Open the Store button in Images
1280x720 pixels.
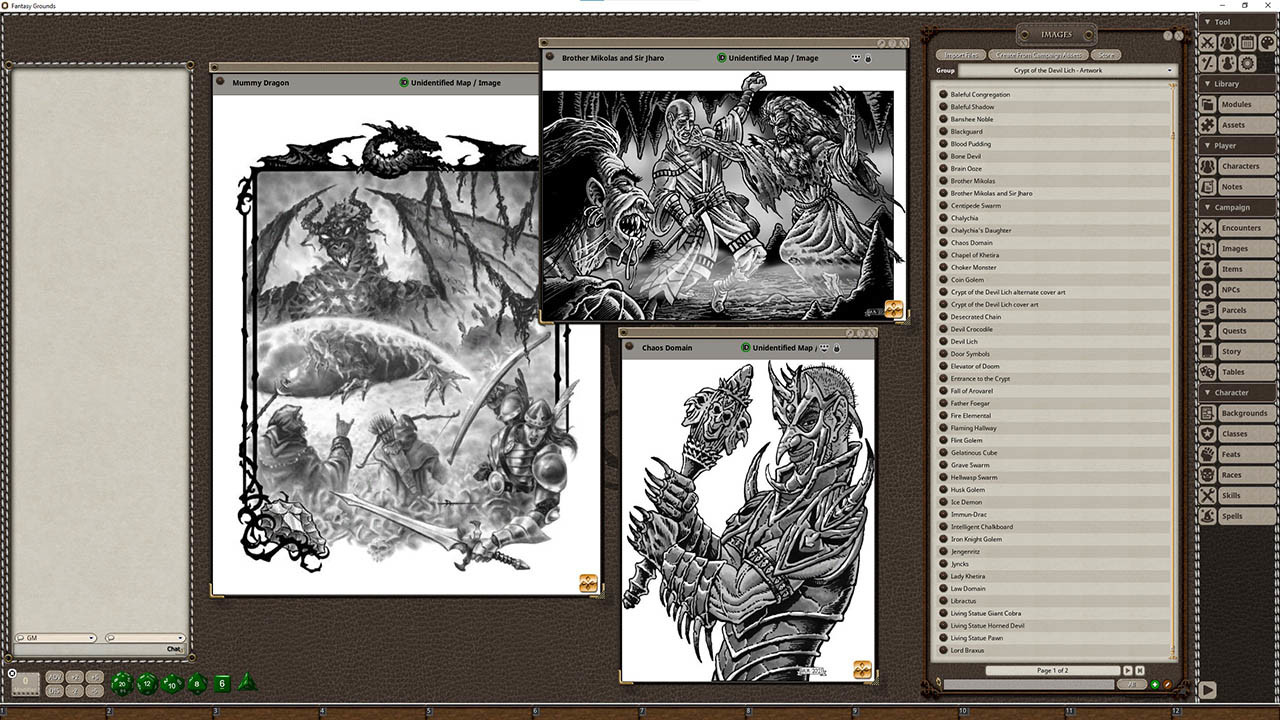pyautogui.click(x=1105, y=55)
